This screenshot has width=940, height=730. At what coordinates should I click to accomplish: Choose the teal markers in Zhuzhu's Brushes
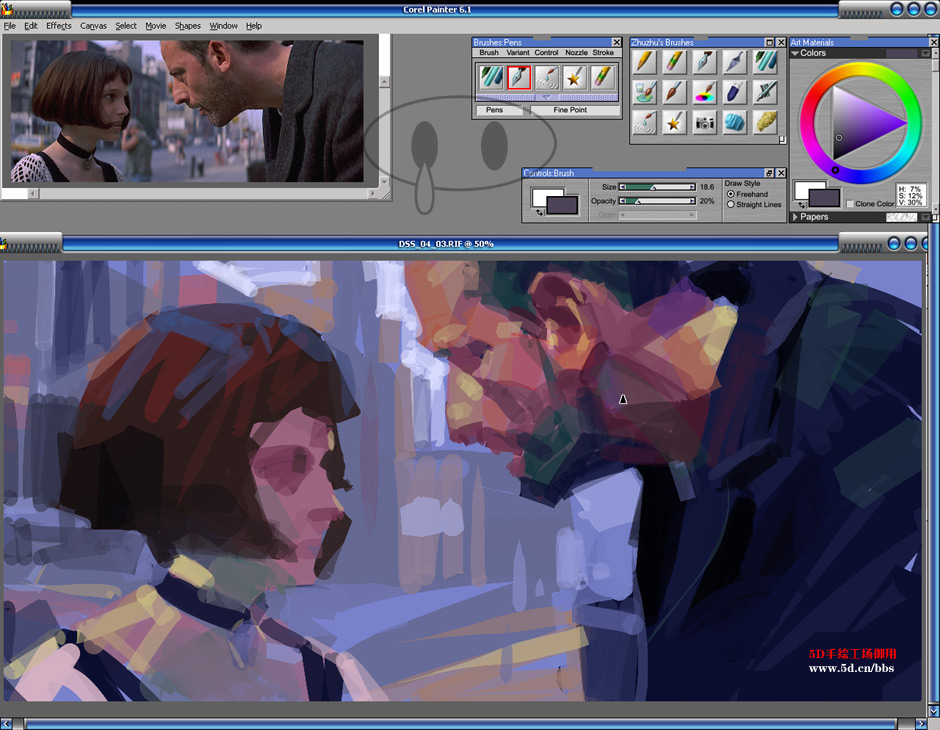pos(766,62)
